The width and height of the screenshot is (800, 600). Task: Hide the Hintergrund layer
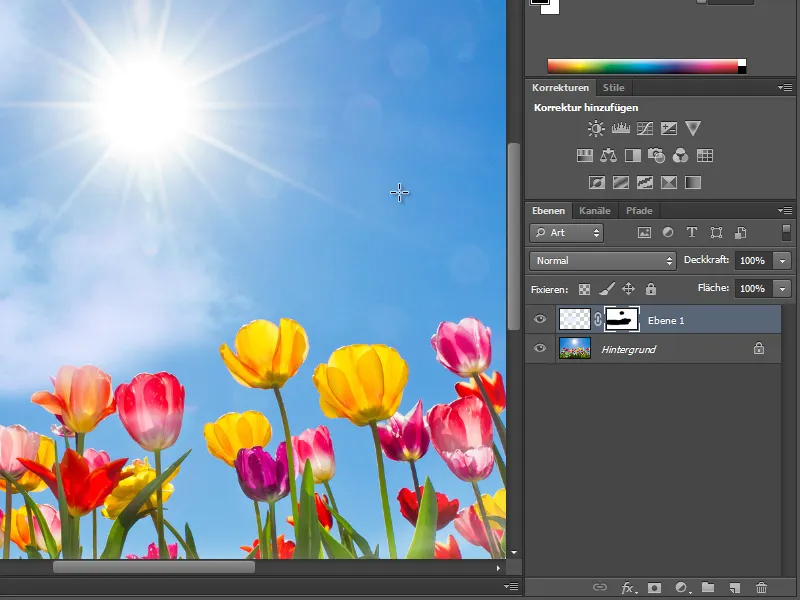click(540, 348)
